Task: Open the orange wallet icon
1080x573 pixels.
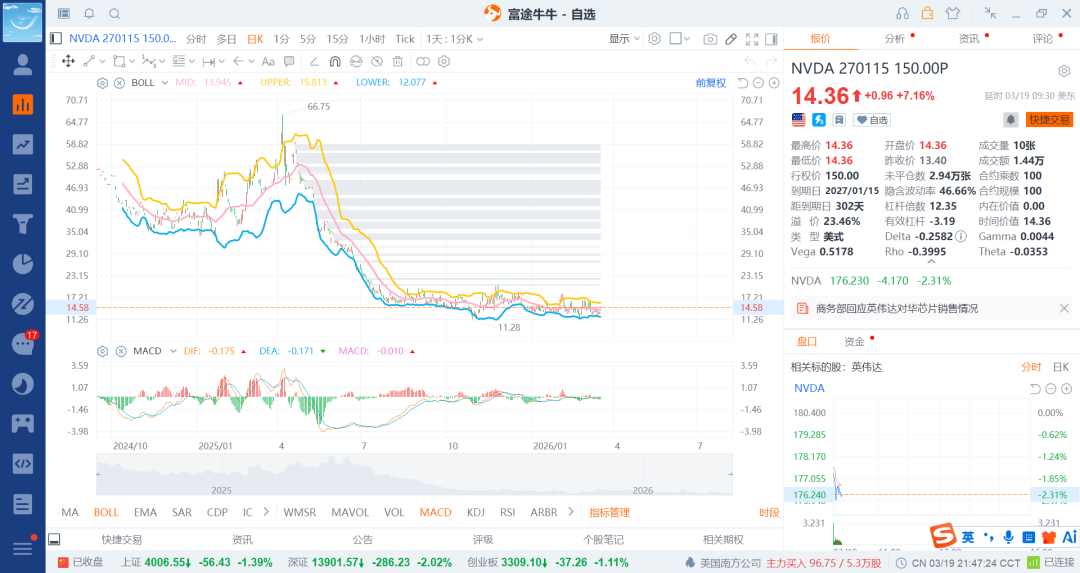Action: [x=927, y=13]
